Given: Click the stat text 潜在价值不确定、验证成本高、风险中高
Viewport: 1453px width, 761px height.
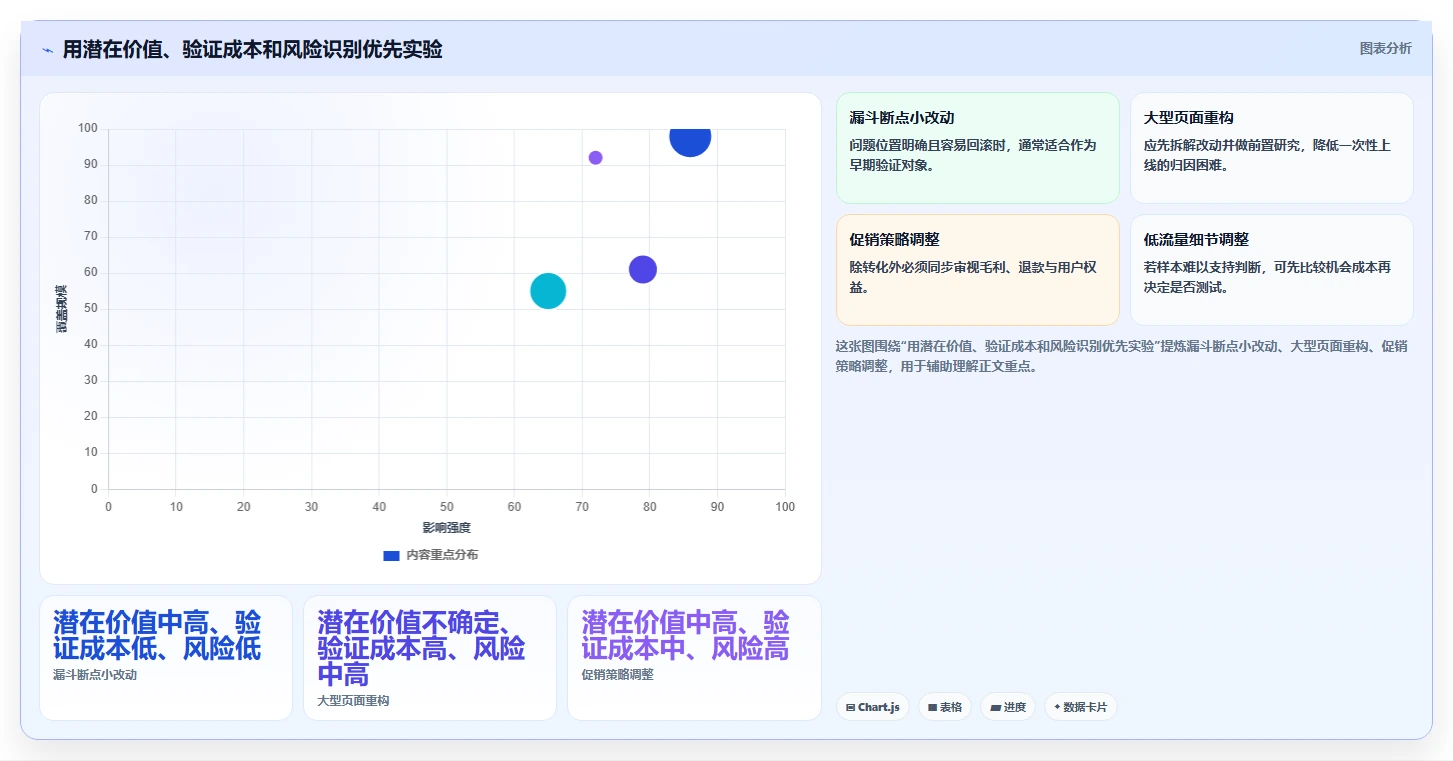Looking at the screenshot, I should tap(421, 648).
